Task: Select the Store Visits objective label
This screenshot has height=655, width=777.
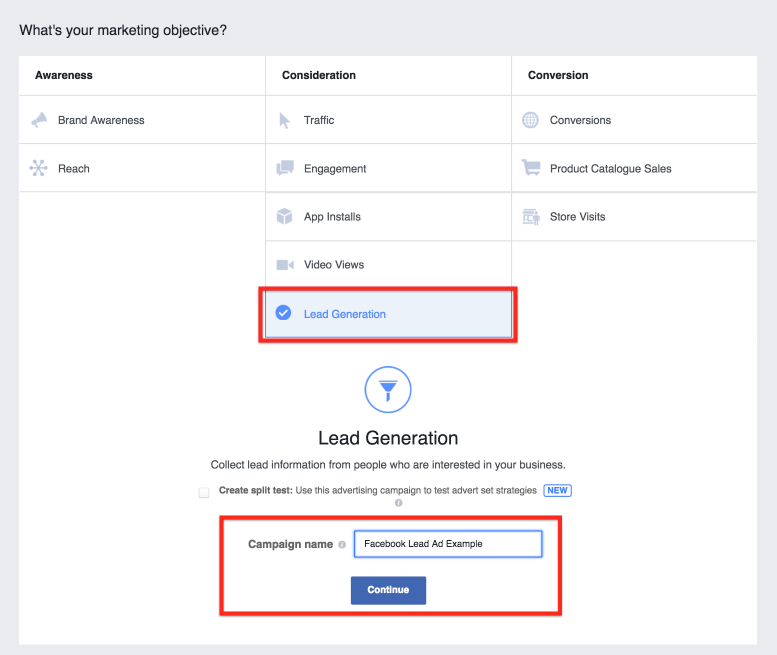Action: pos(577,217)
